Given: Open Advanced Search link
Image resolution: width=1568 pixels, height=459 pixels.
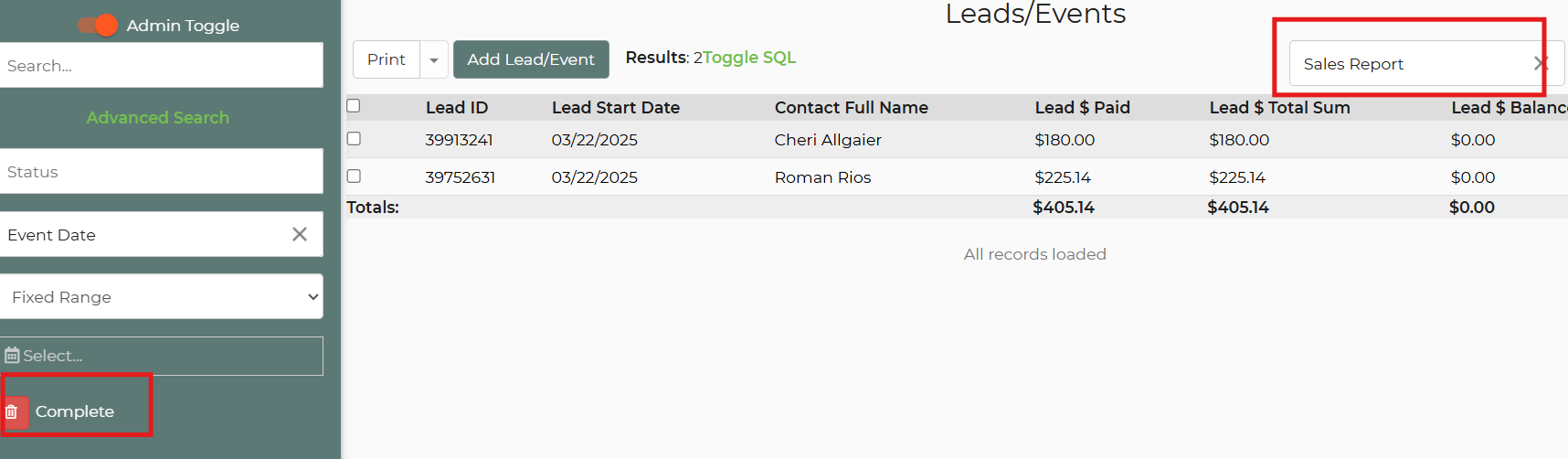Looking at the screenshot, I should pos(158,117).
